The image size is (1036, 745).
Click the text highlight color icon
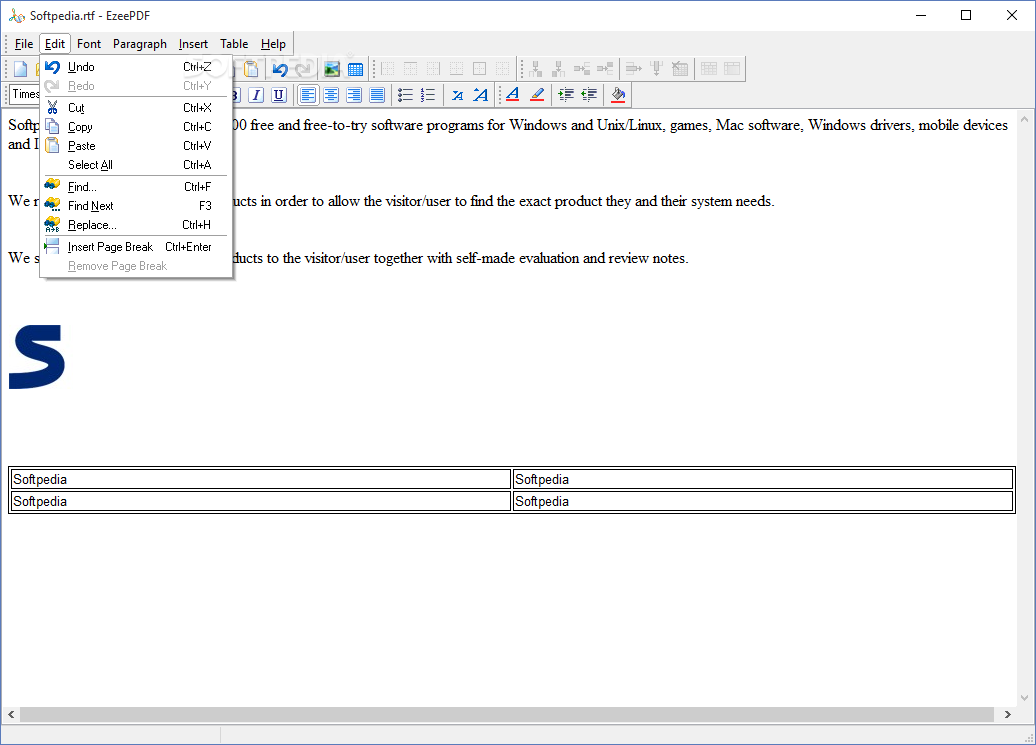tap(537, 95)
